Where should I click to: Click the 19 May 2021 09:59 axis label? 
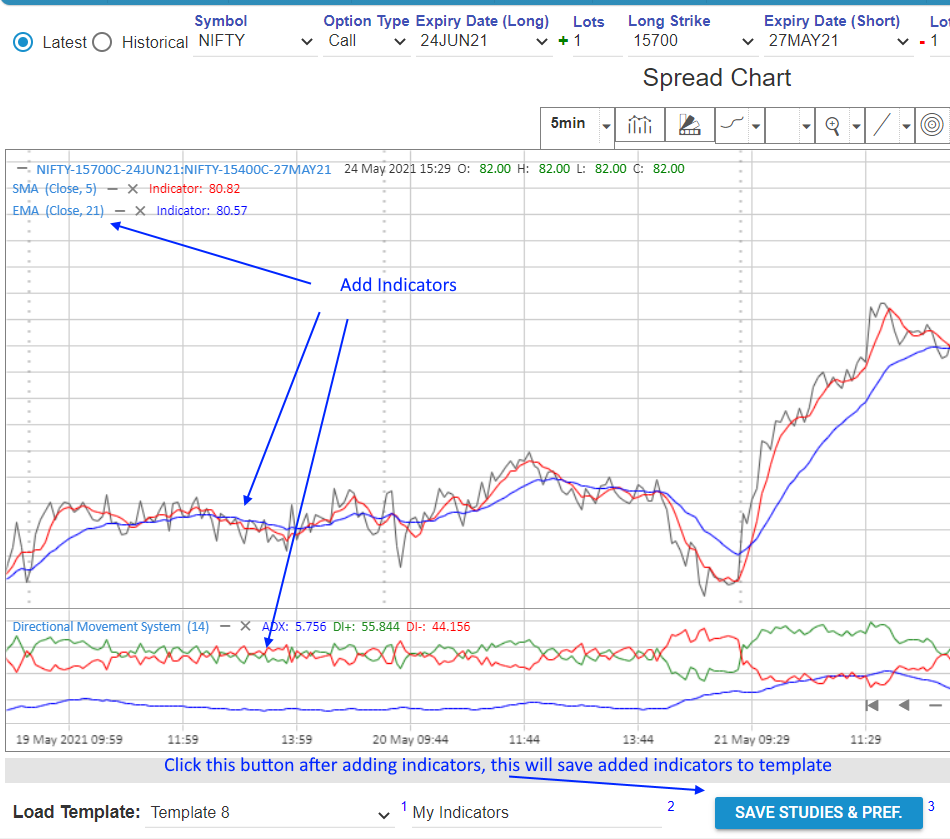(x=69, y=739)
